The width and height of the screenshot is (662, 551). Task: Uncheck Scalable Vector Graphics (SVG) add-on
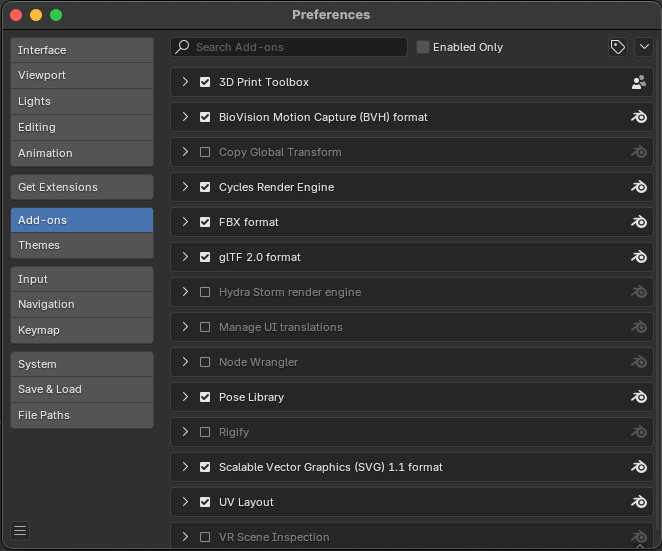tap(205, 467)
